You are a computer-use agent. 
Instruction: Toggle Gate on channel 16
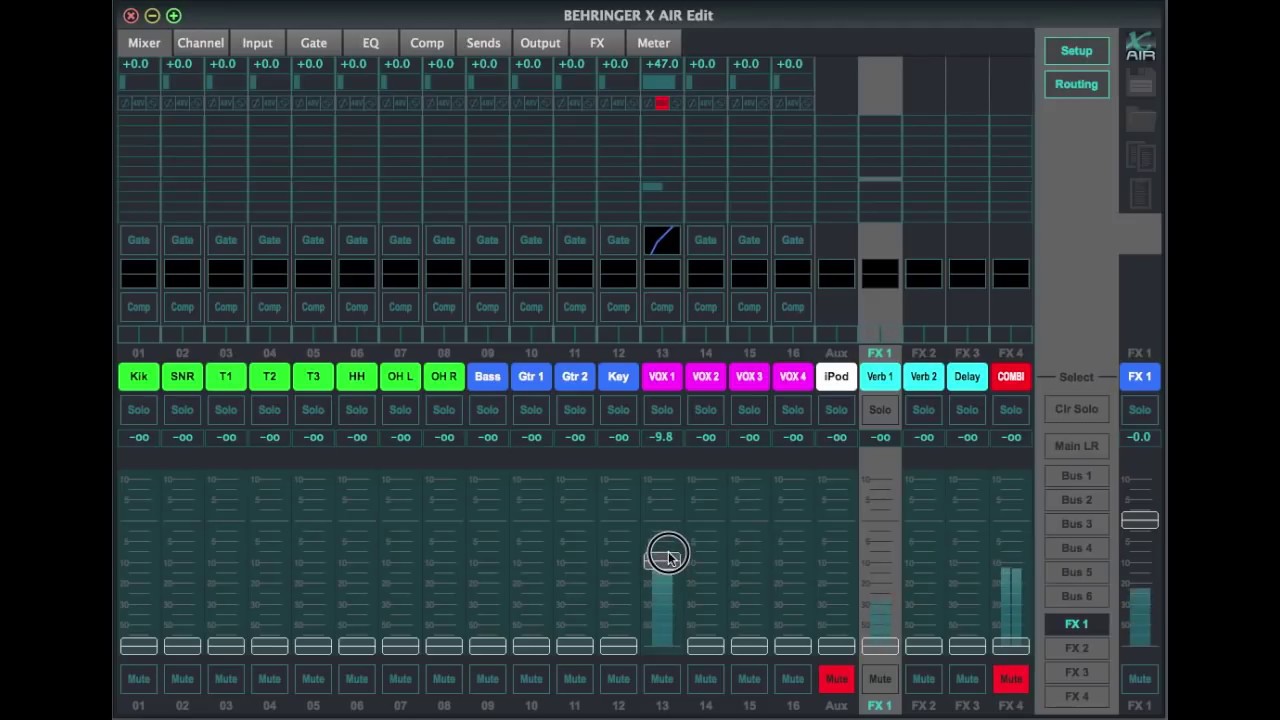pyautogui.click(x=793, y=240)
